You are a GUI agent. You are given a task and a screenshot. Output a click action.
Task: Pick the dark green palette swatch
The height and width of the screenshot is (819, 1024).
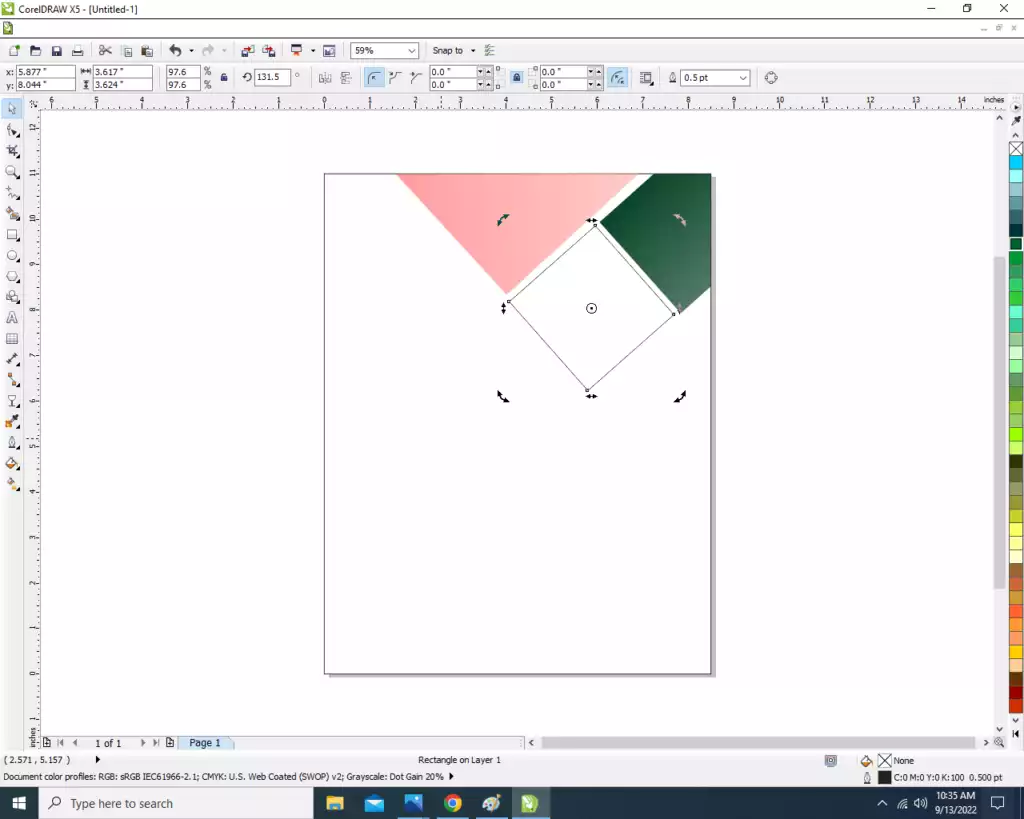(x=1016, y=244)
